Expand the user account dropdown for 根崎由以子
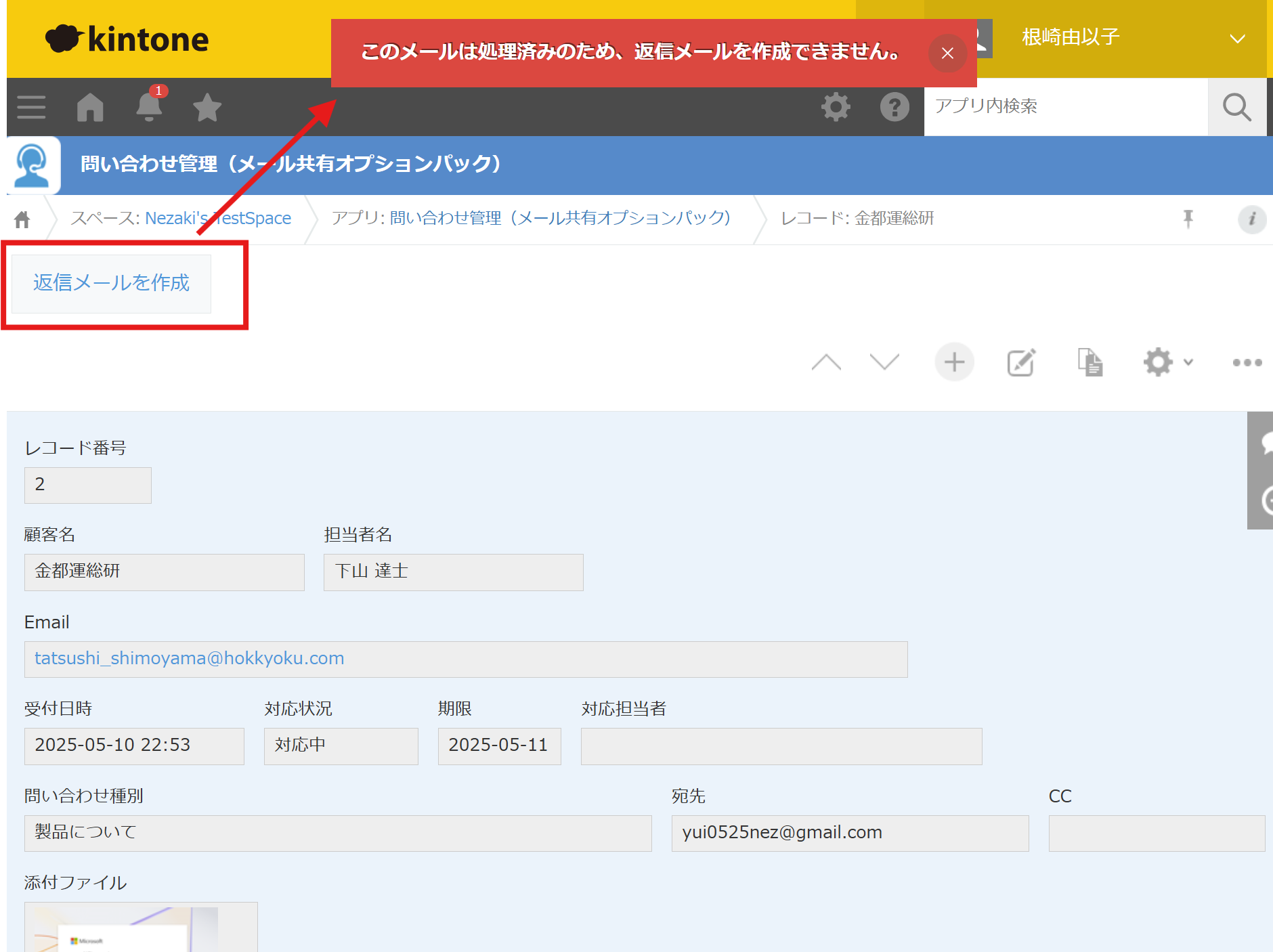The height and width of the screenshot is (952, 1273). pyautogui.click(x=1238, y=38)
